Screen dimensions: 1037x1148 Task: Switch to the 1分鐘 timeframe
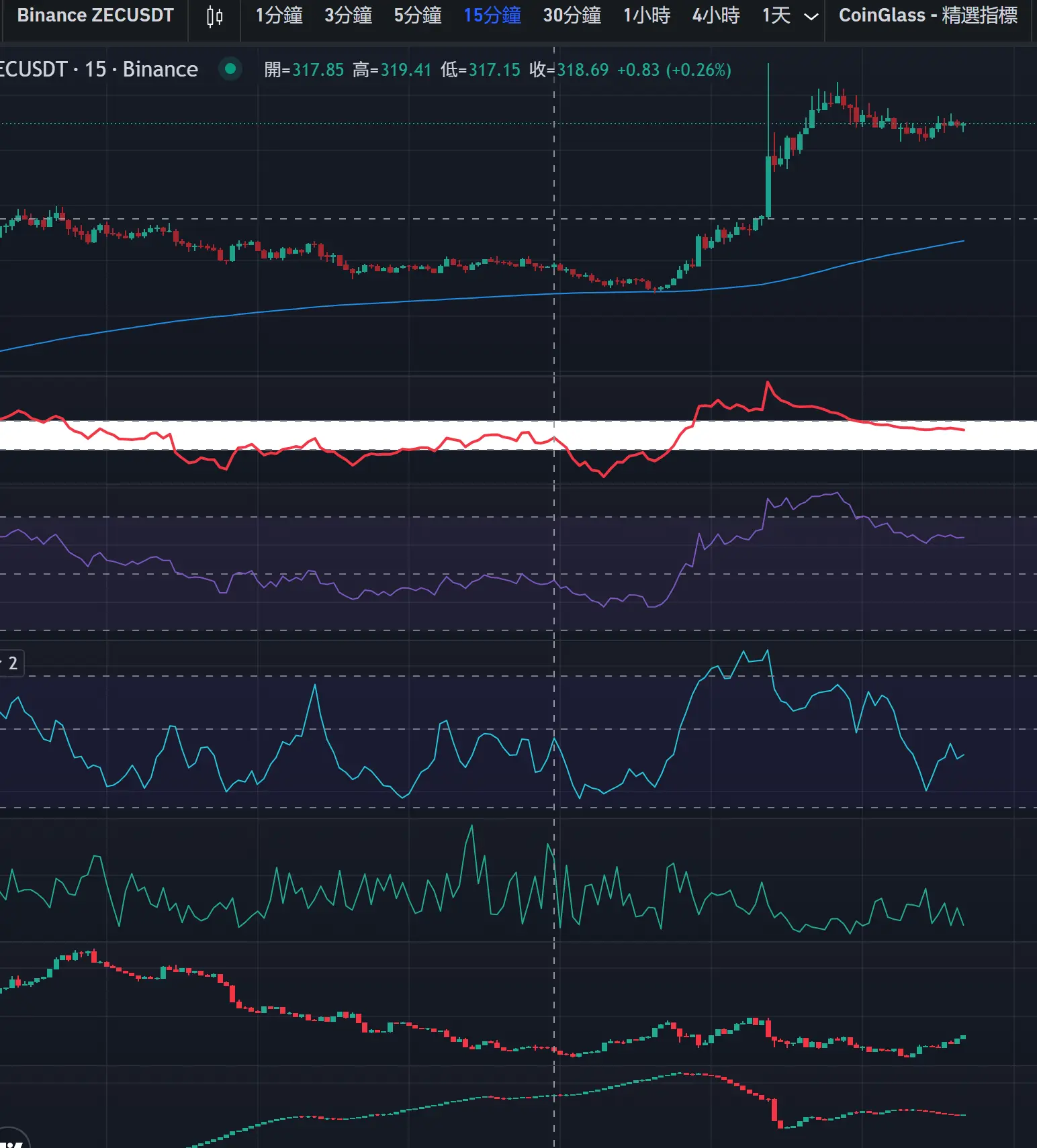279,15
